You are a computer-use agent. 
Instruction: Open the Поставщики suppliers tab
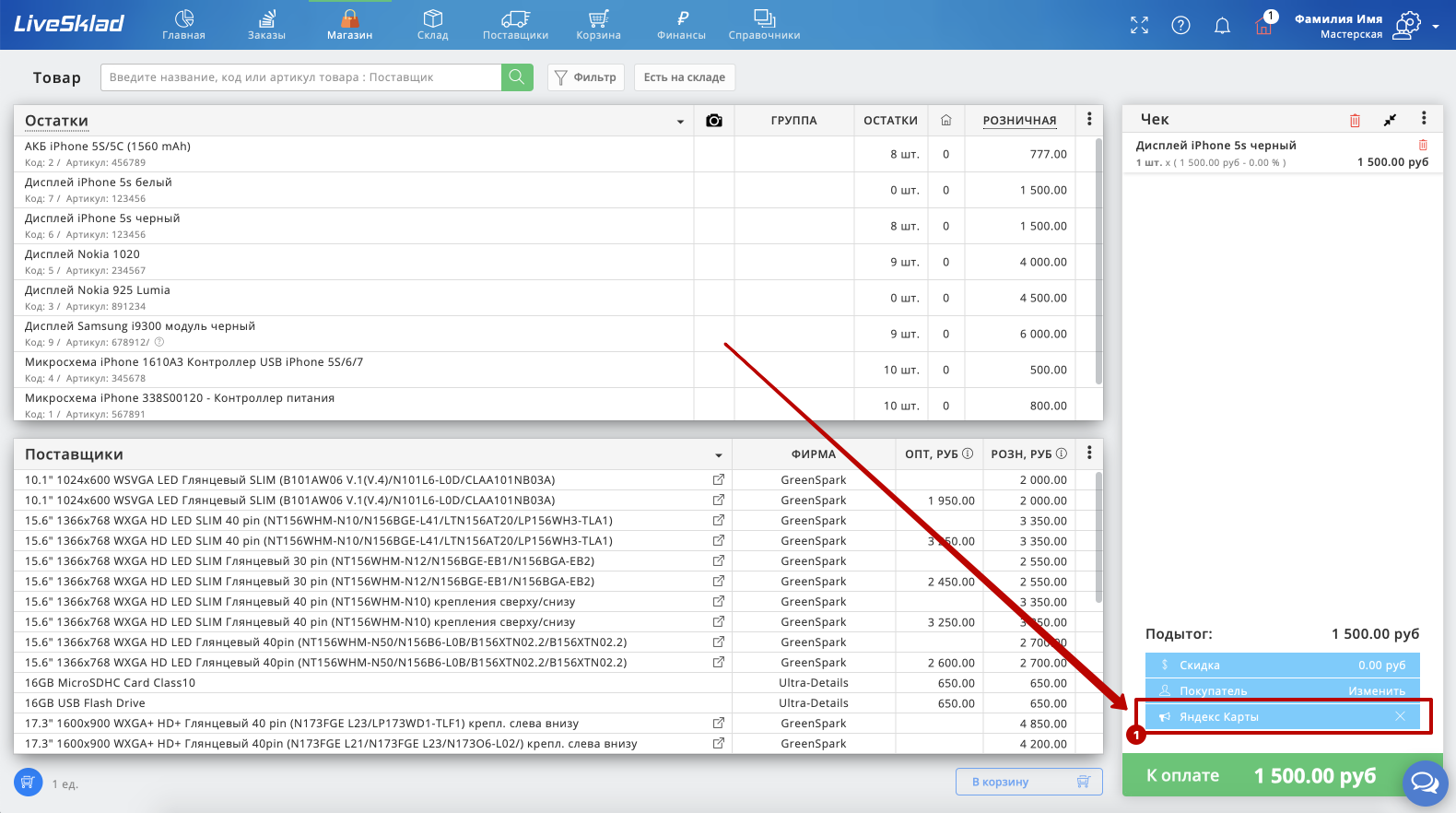(515, 25)
